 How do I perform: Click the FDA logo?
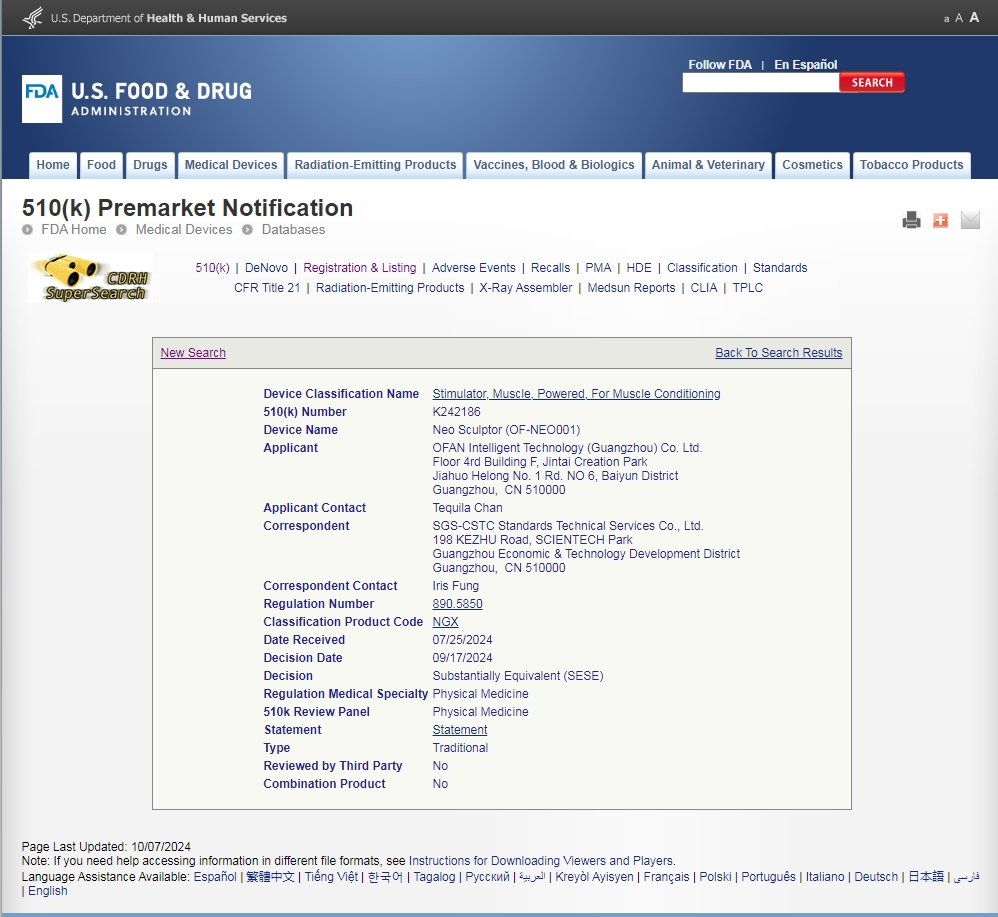click(42, 99)
